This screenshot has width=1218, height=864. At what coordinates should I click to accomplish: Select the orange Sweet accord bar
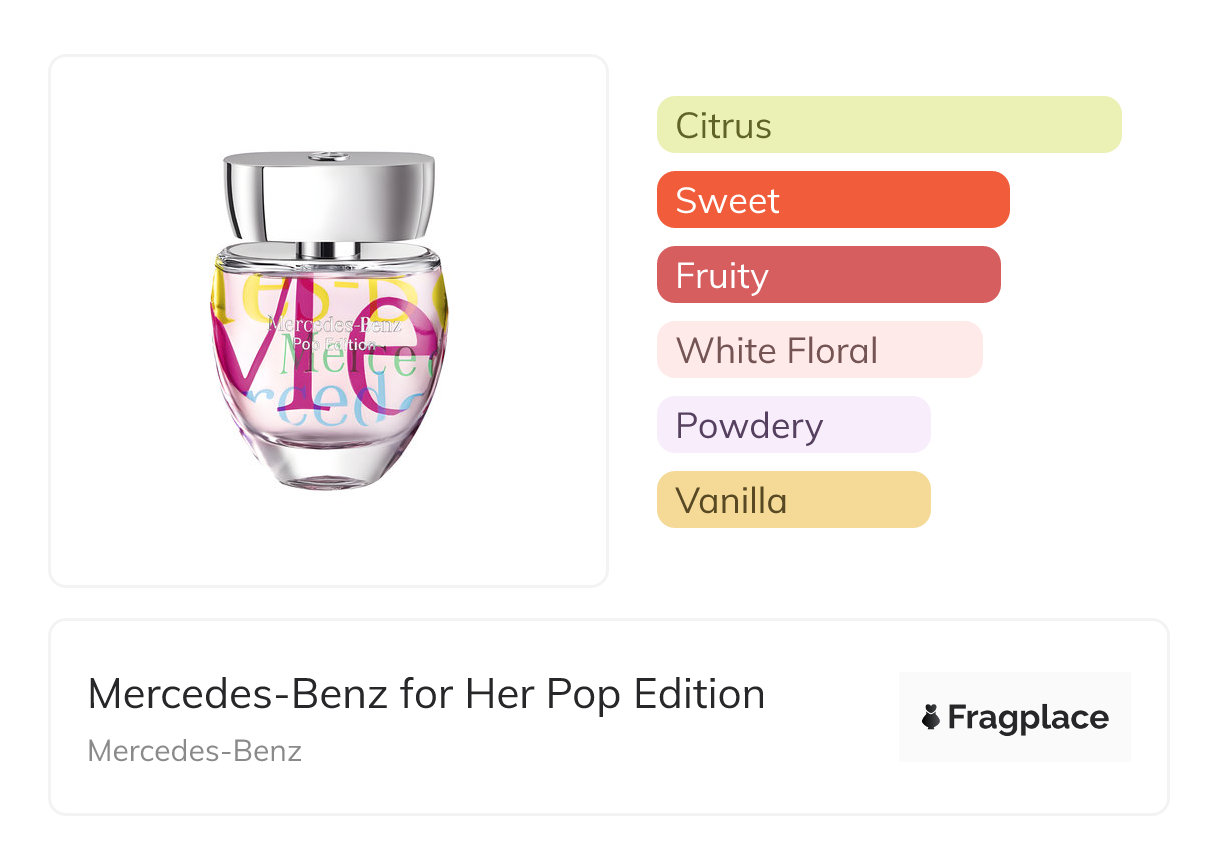[833, 200]
